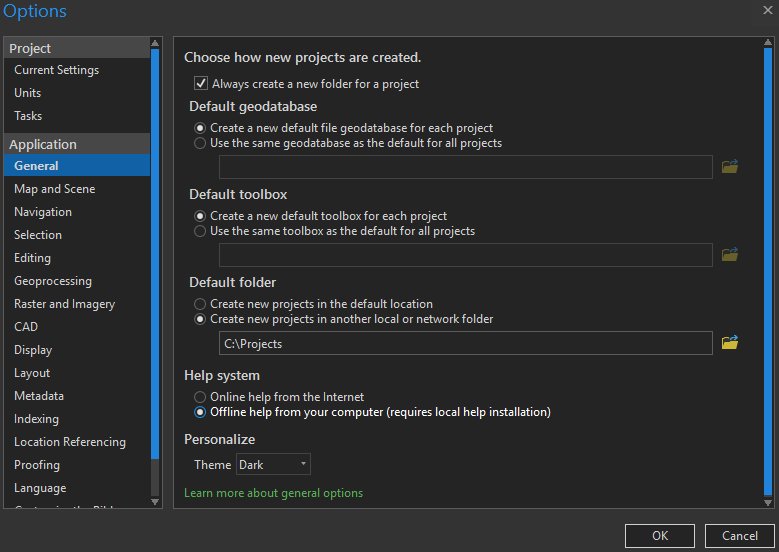Browse for default project folder icon
Image resolution: width=779 pixels, height=552 pixels.
pos(729,342)
